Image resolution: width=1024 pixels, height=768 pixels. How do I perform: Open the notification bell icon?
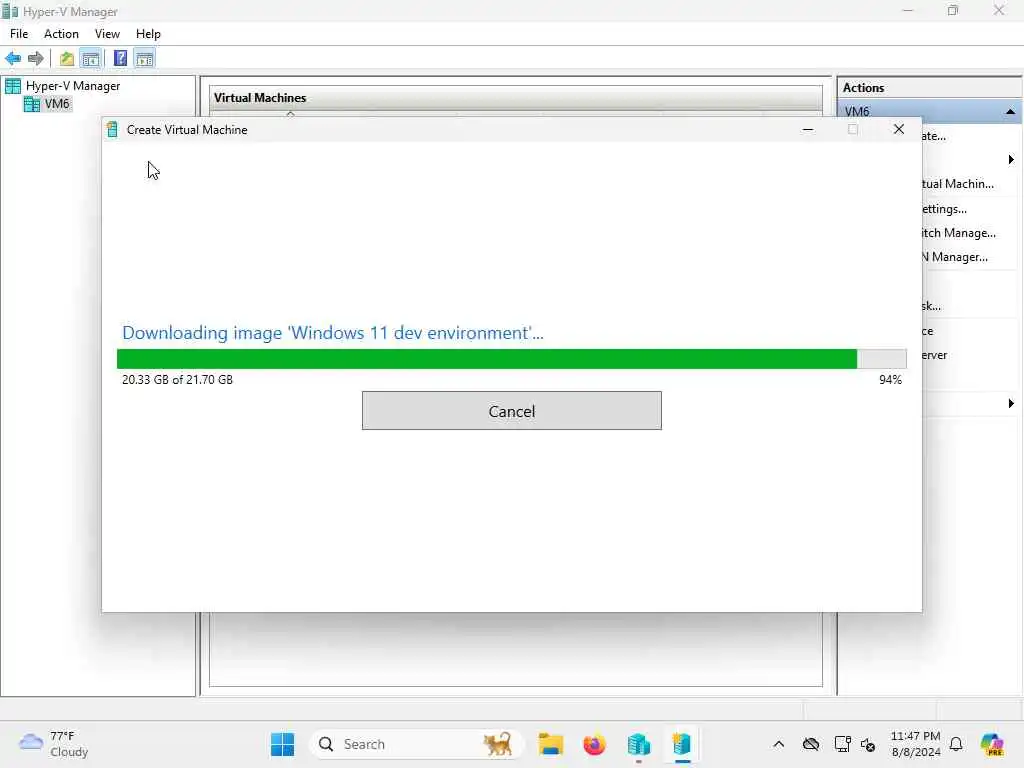click(956, 744)
